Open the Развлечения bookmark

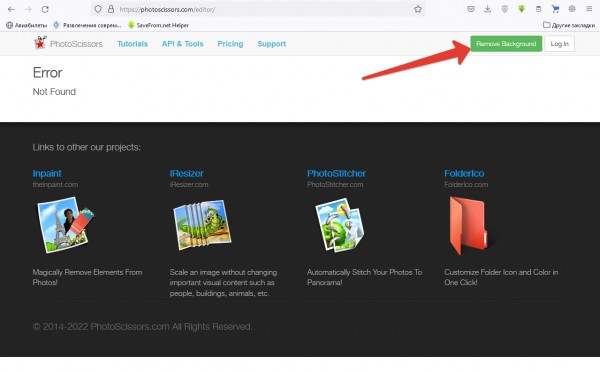[x=87, y=25]
